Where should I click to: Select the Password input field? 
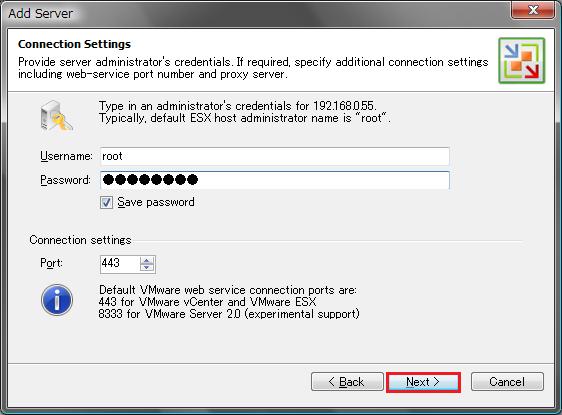pos(275,180)
